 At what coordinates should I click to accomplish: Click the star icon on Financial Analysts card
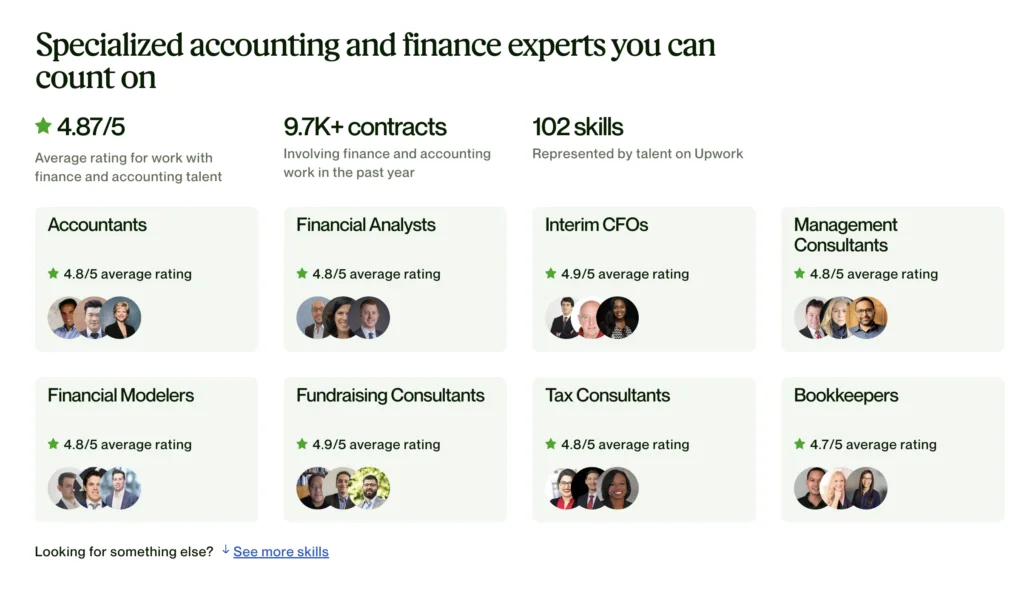point(302,273)
